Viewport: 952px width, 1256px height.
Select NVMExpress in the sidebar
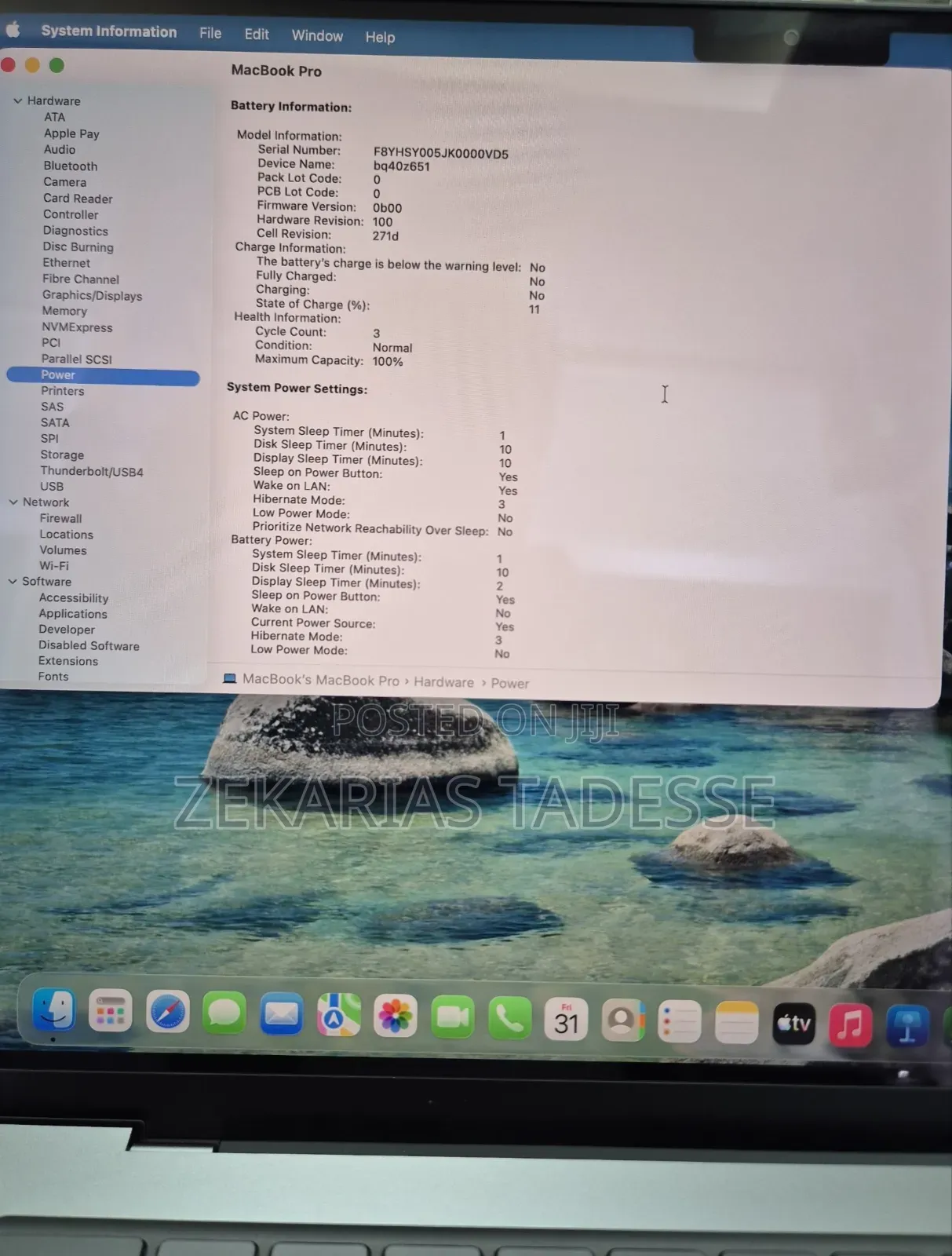[77, 327]
